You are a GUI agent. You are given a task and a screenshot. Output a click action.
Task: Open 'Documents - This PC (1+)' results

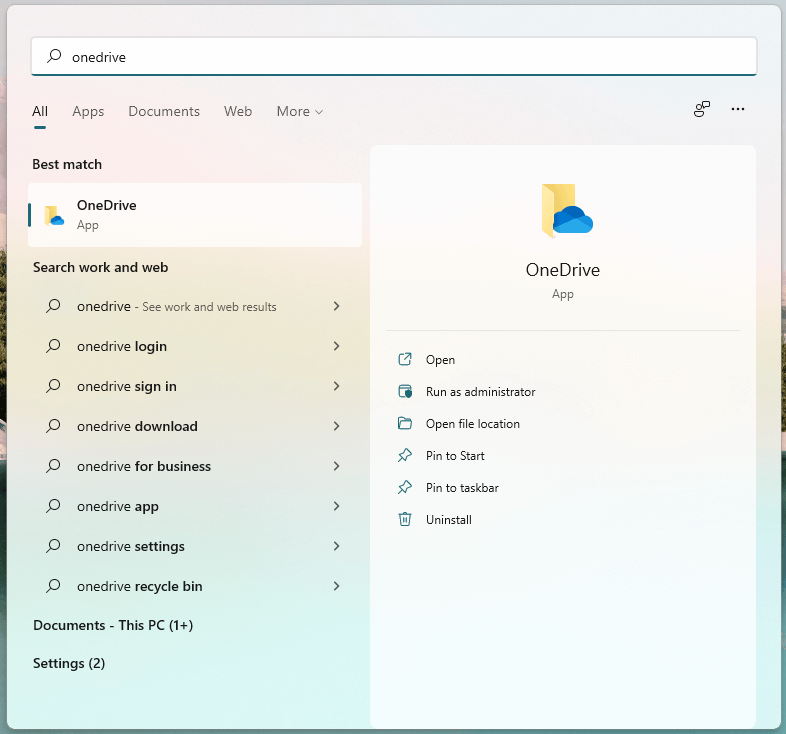tap(113, 626)
